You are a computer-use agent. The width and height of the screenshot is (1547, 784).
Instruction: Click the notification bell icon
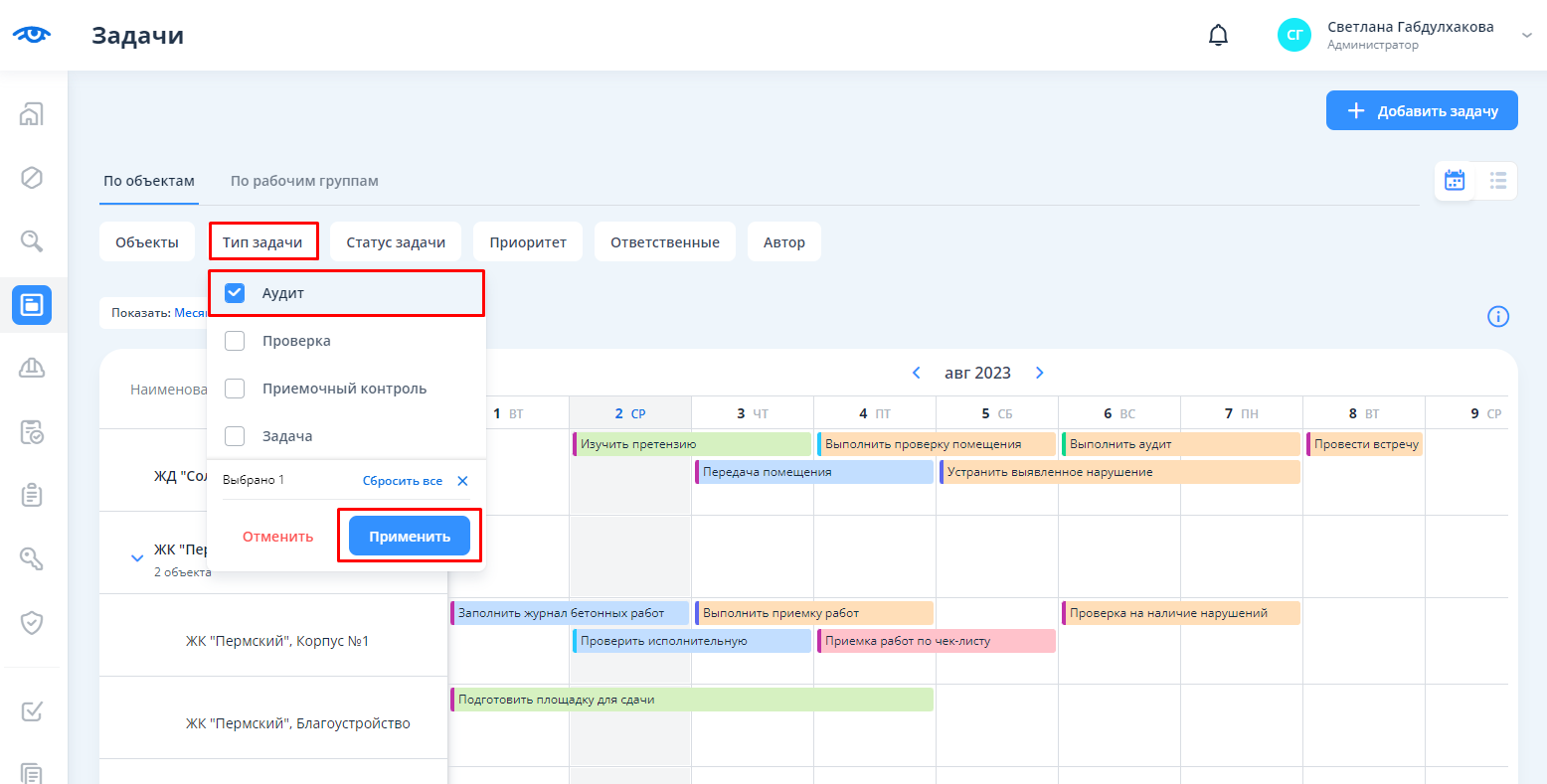click(1218, 36)
